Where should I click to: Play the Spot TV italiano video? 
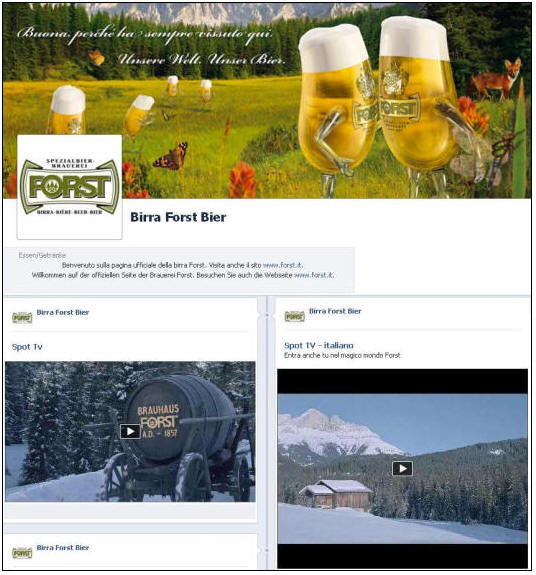click(x=403, y=468)
